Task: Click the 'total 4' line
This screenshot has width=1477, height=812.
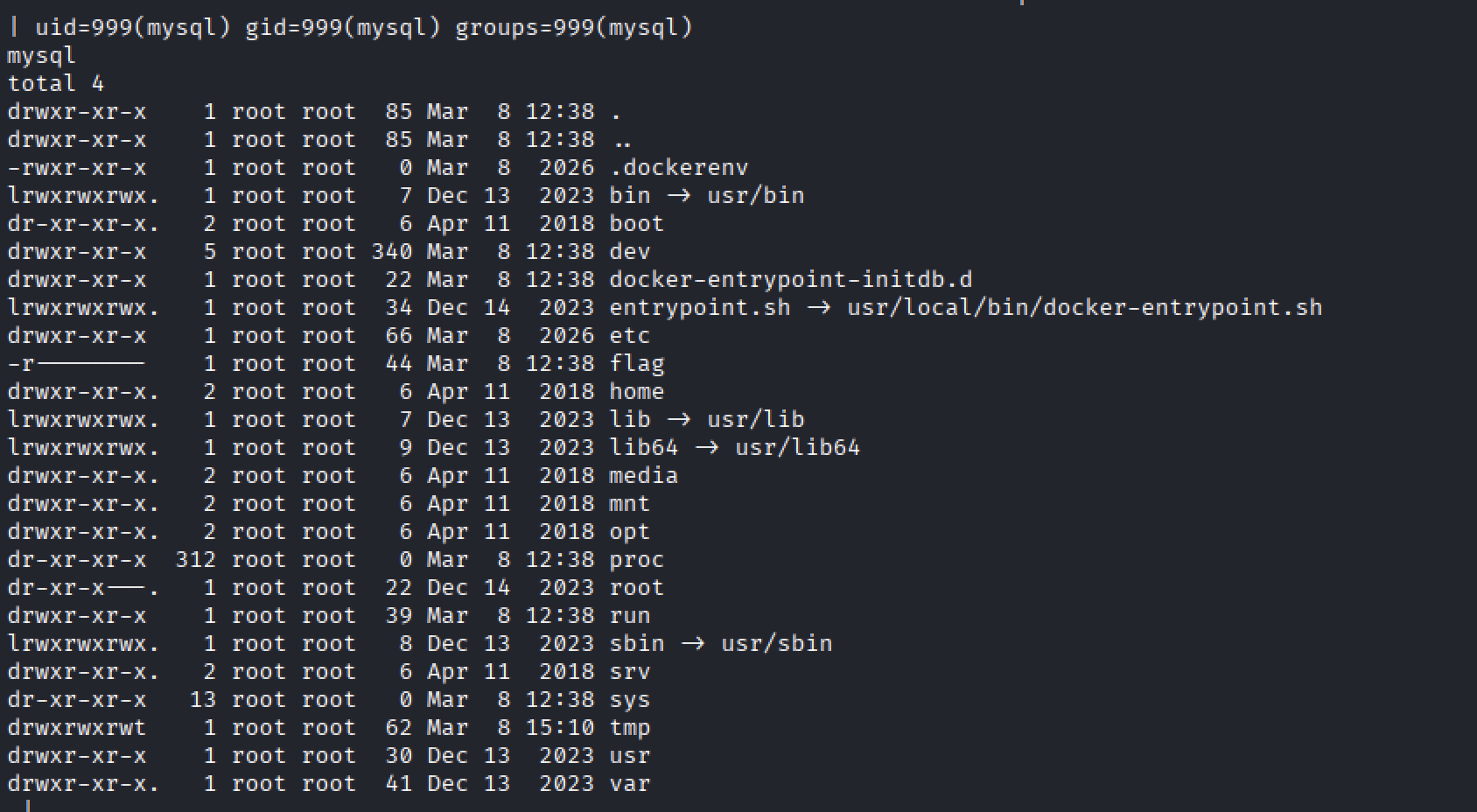Action: tap(56, 83)
